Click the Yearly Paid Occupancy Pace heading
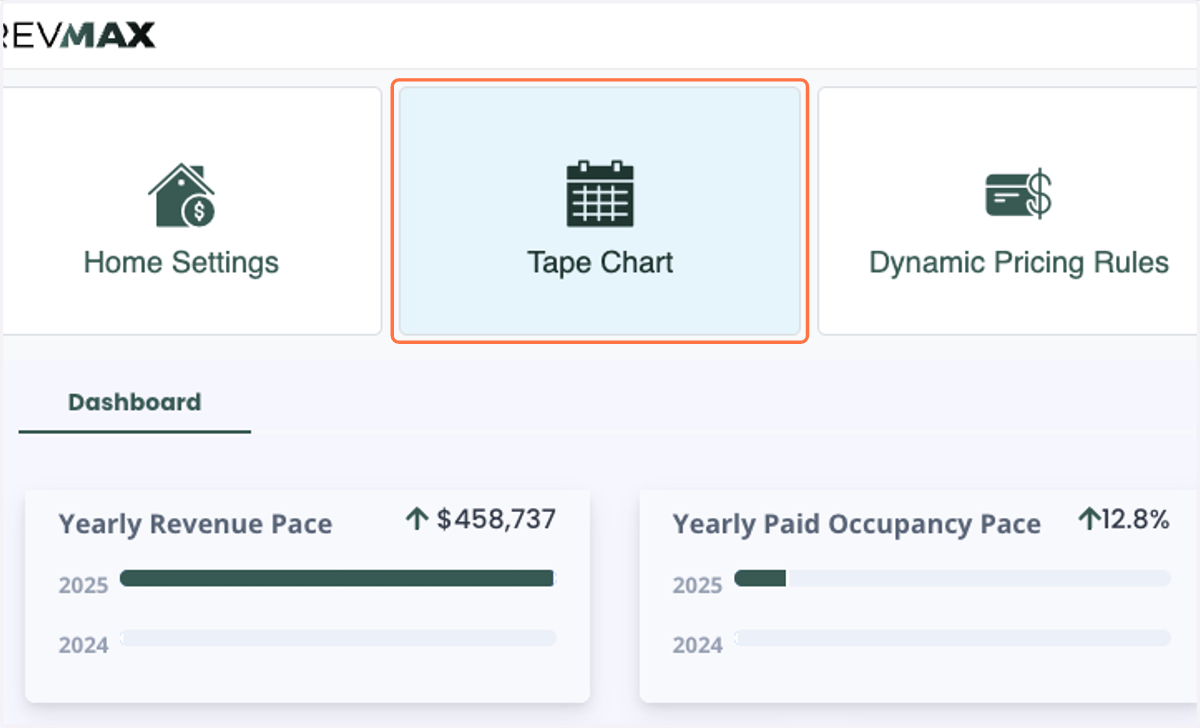Screen dimensions: 1200x728 click(856, 524)
